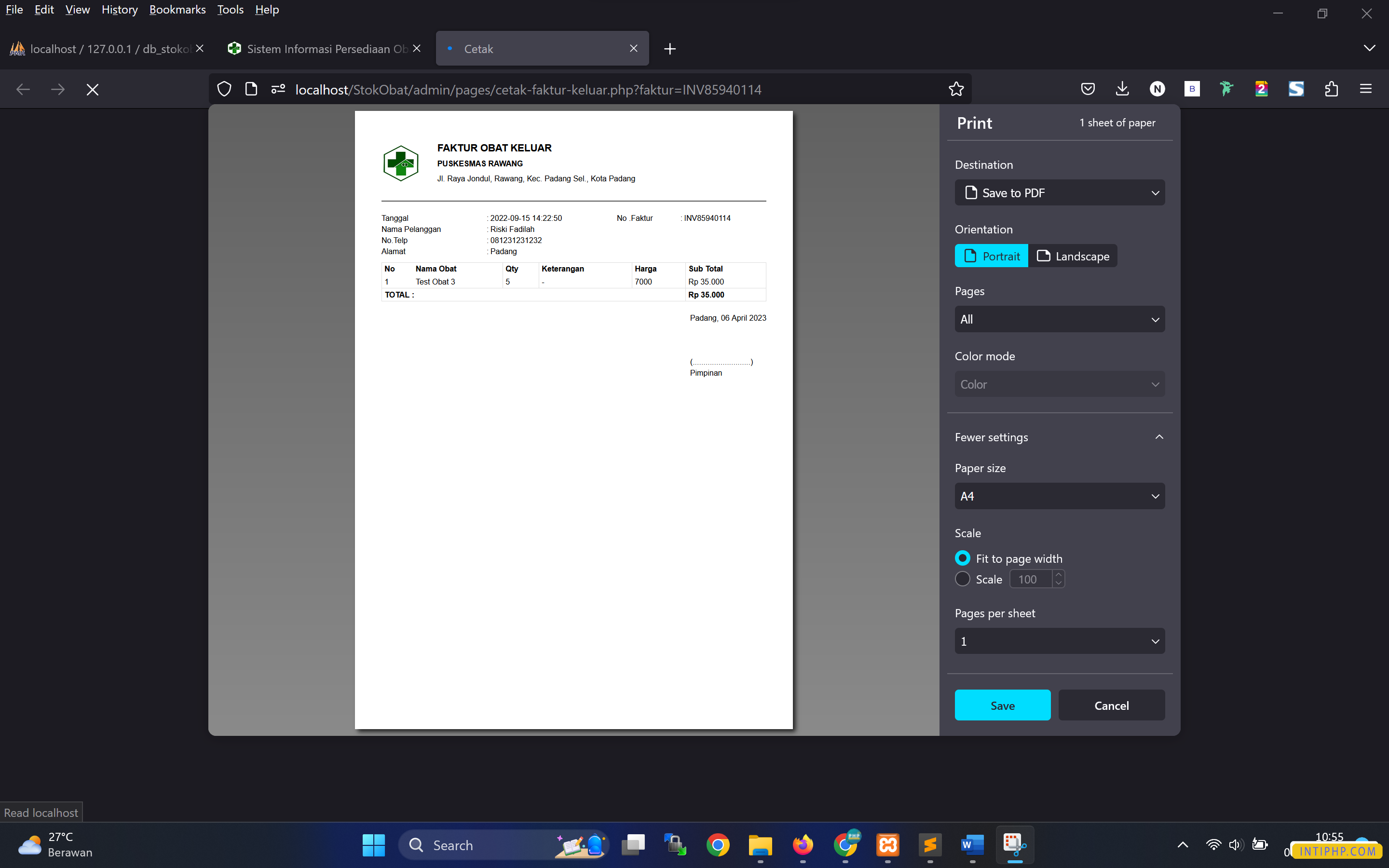Image resolution: width=1389 pixels, height=868 pixels.
Task: Stop loading the page with the X icon
Action: 93,89
